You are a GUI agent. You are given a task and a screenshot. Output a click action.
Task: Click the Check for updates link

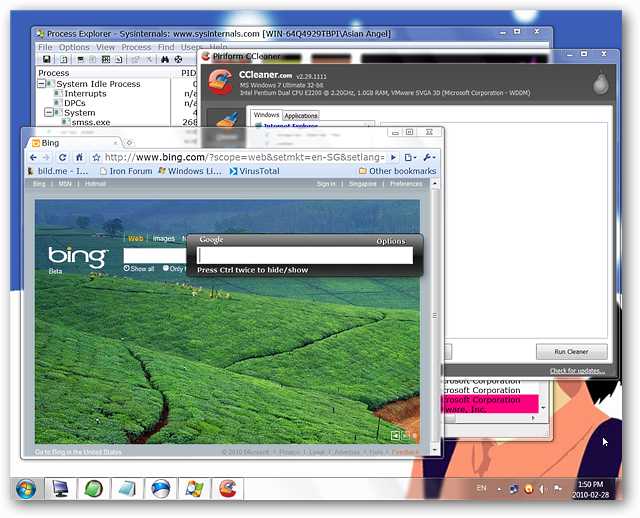tap(577, 371)
